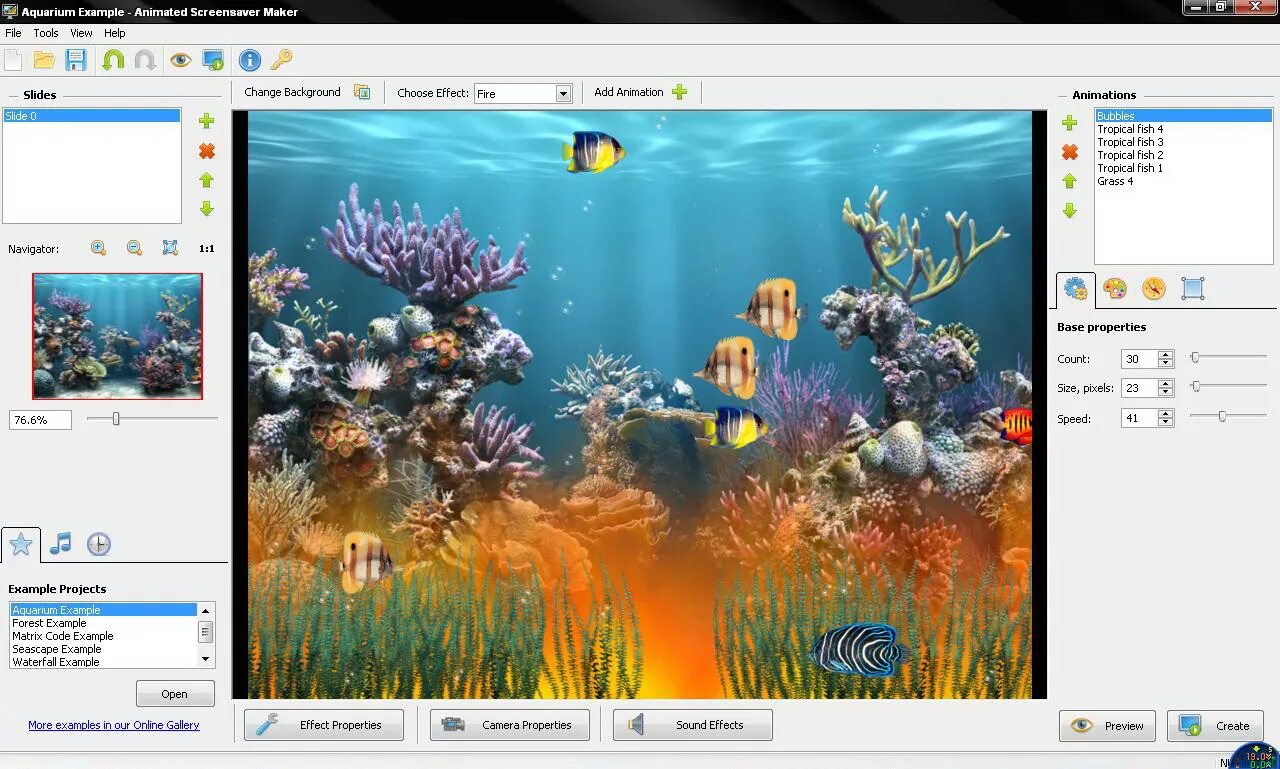1280x769 pixels.
Task: Click the zoom-in magnifier in Navigator
Action: pos(97,247)
